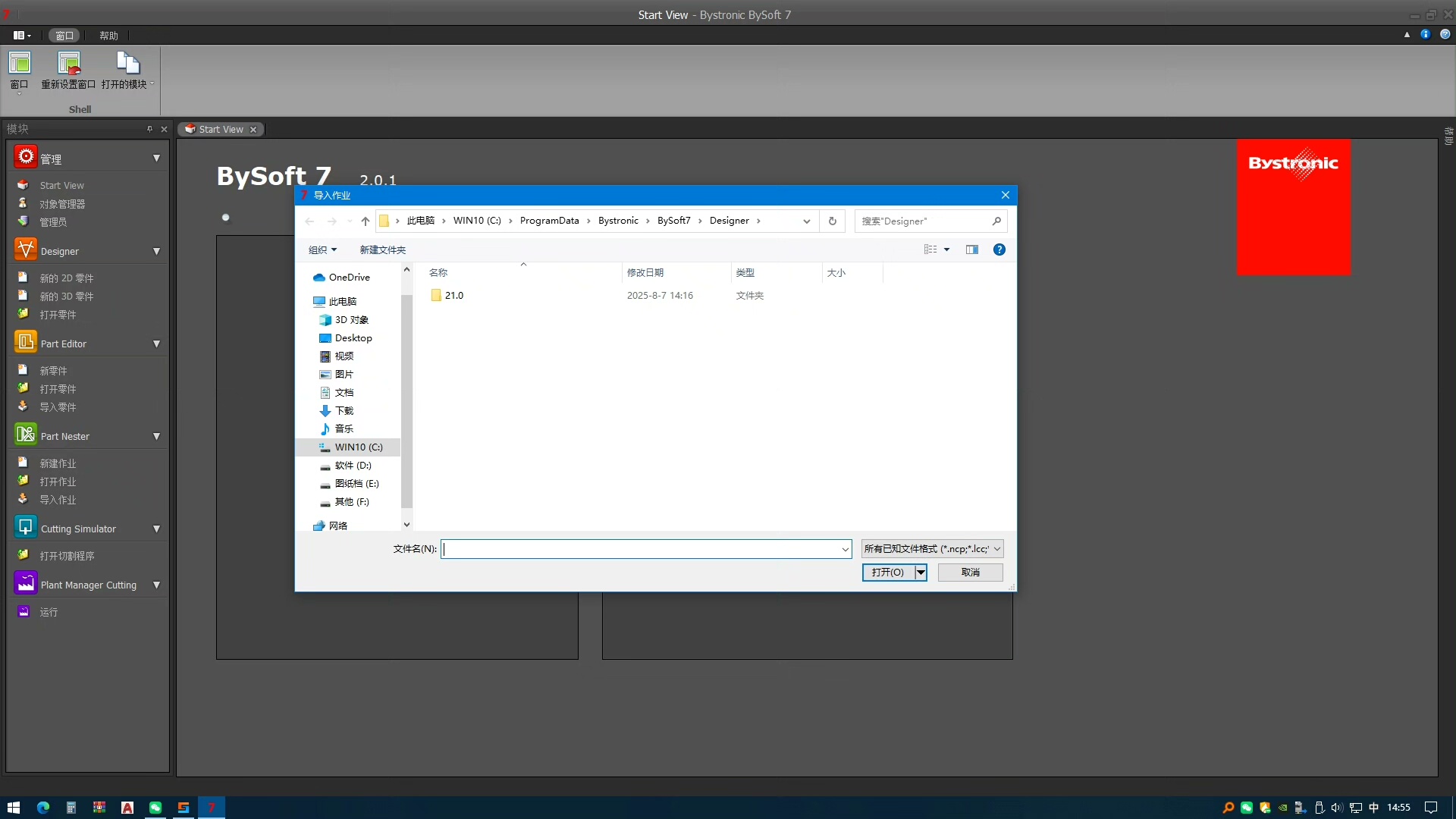Click the Cancel button in dialog
The width and height of the screenshot is (1456, 819).
tap(970, 572)
